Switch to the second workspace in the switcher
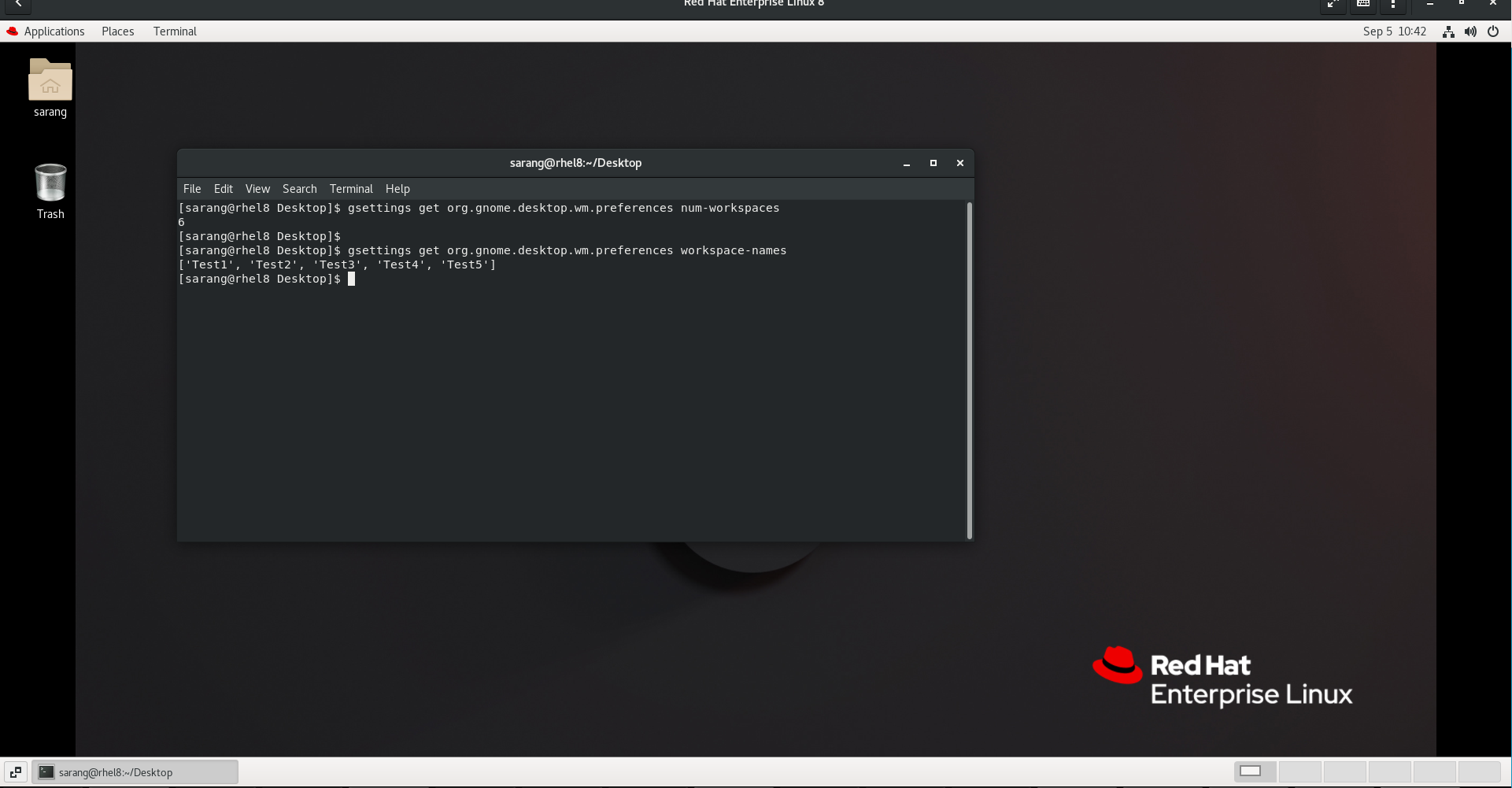This screenshot has height=788, width=1512. click(1300, 771)
